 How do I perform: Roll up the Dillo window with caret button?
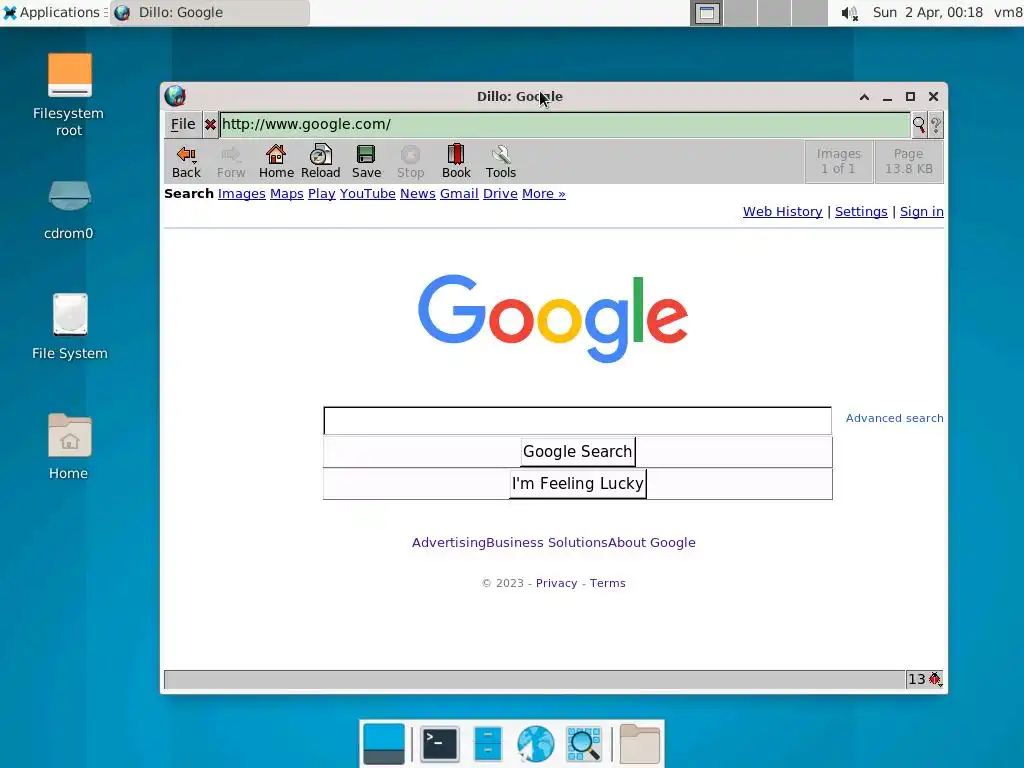coord(864,97)
